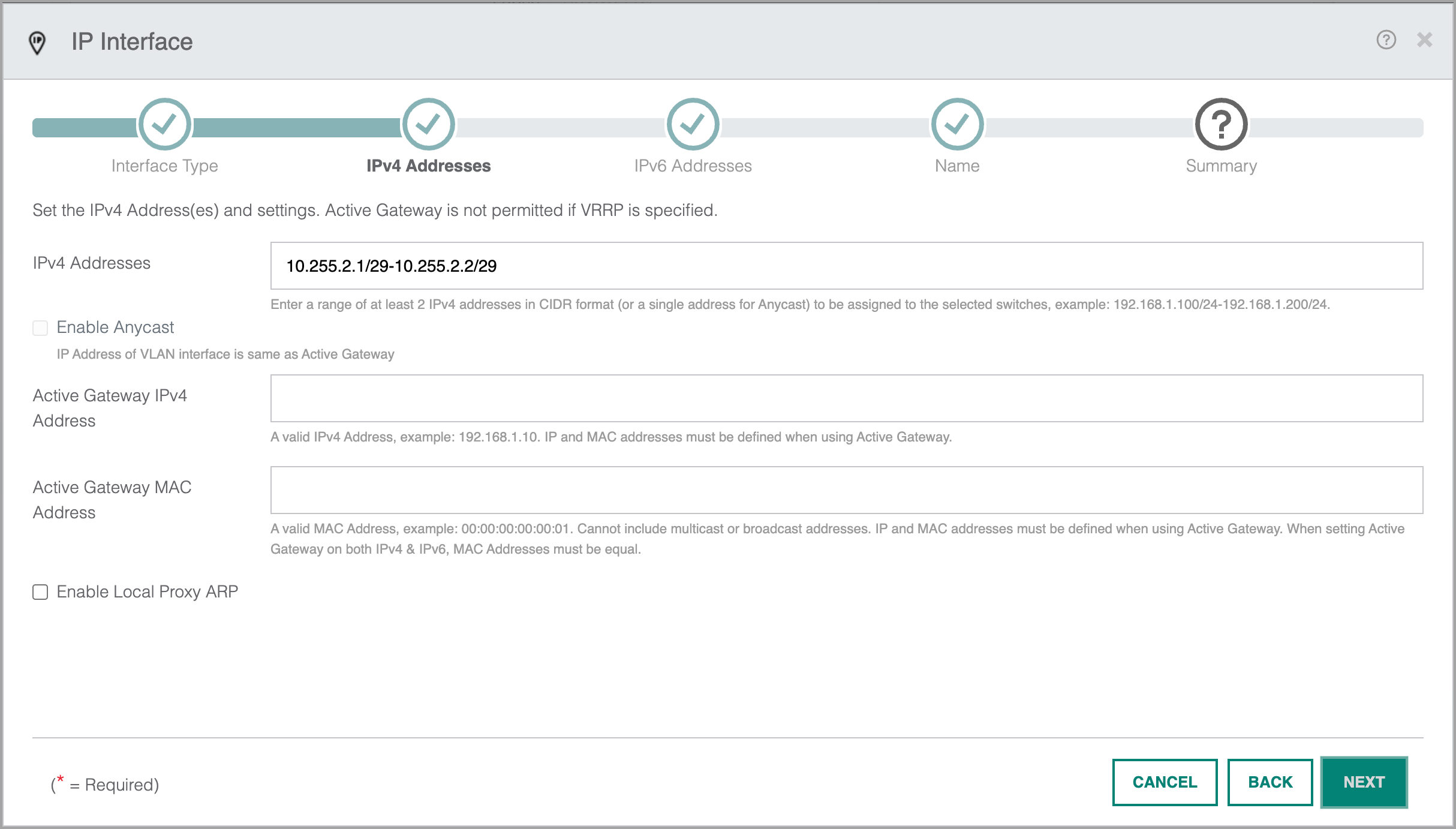Click the IPv4 Addresses step checkmark circle
This screenshot has height=829, width=1456.
(x=429, y=125)
